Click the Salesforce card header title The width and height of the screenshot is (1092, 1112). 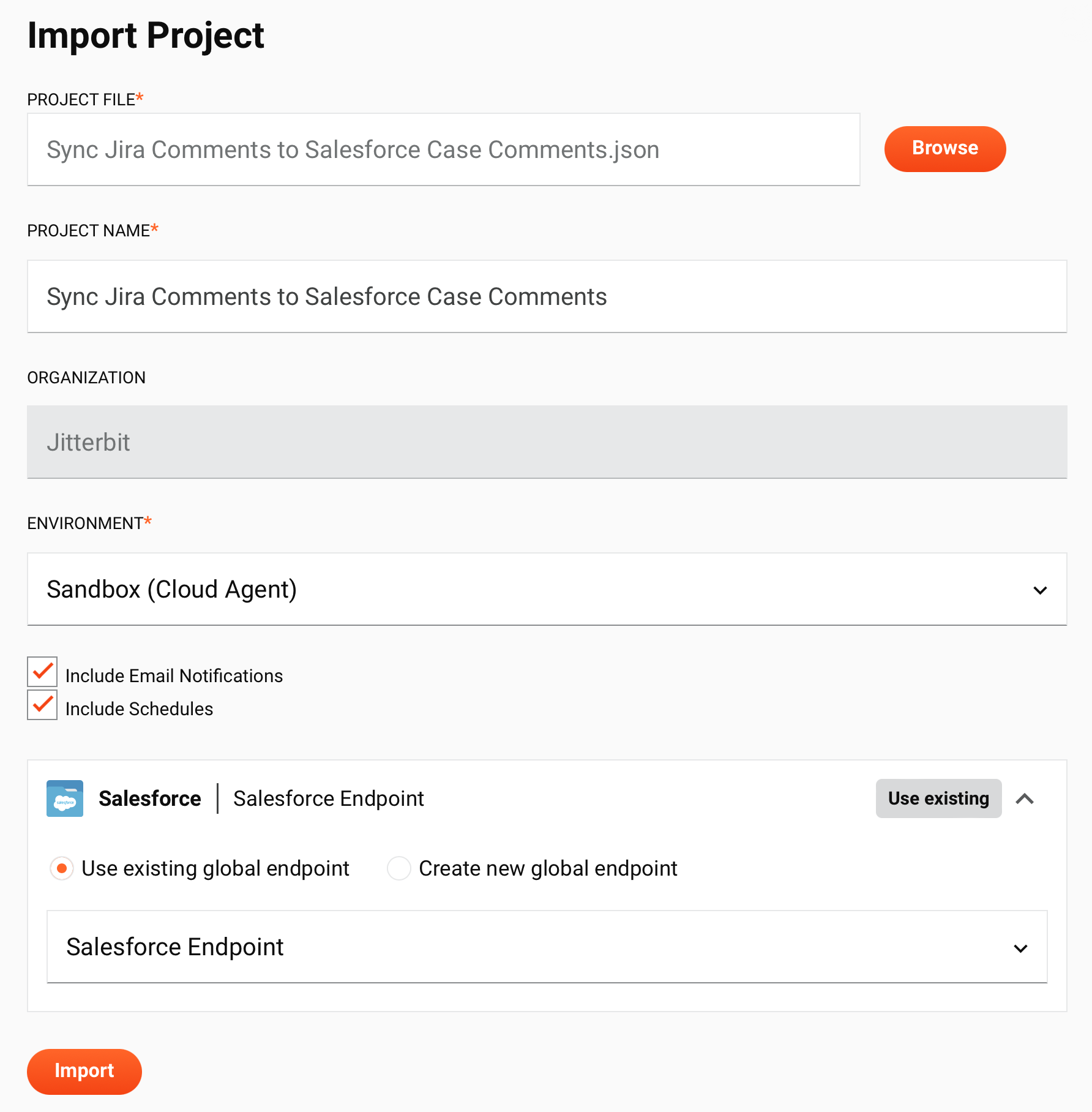[149, 798]
